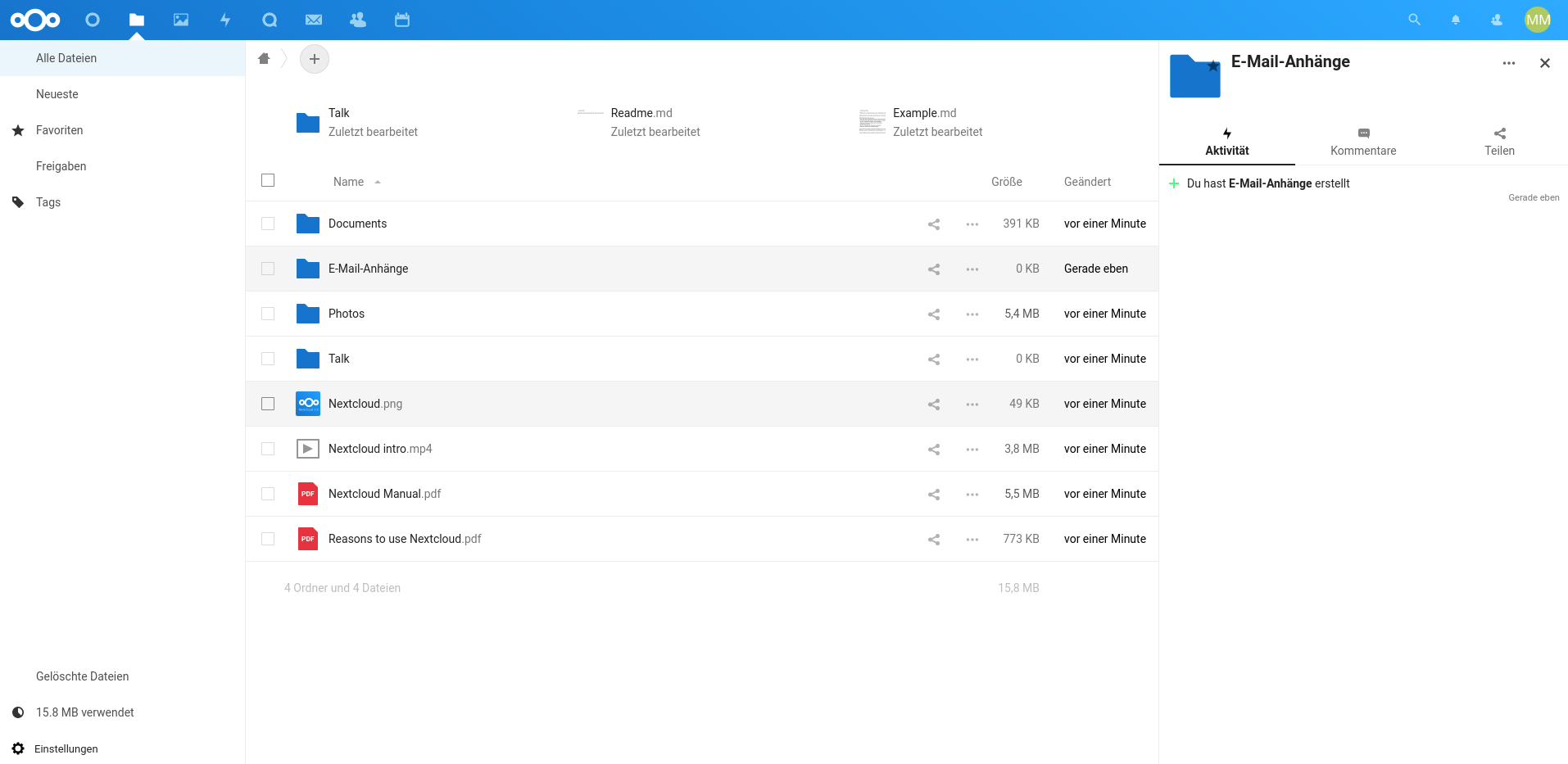Open Gelöschte Dateien
1568x764 pixels.
122,676
